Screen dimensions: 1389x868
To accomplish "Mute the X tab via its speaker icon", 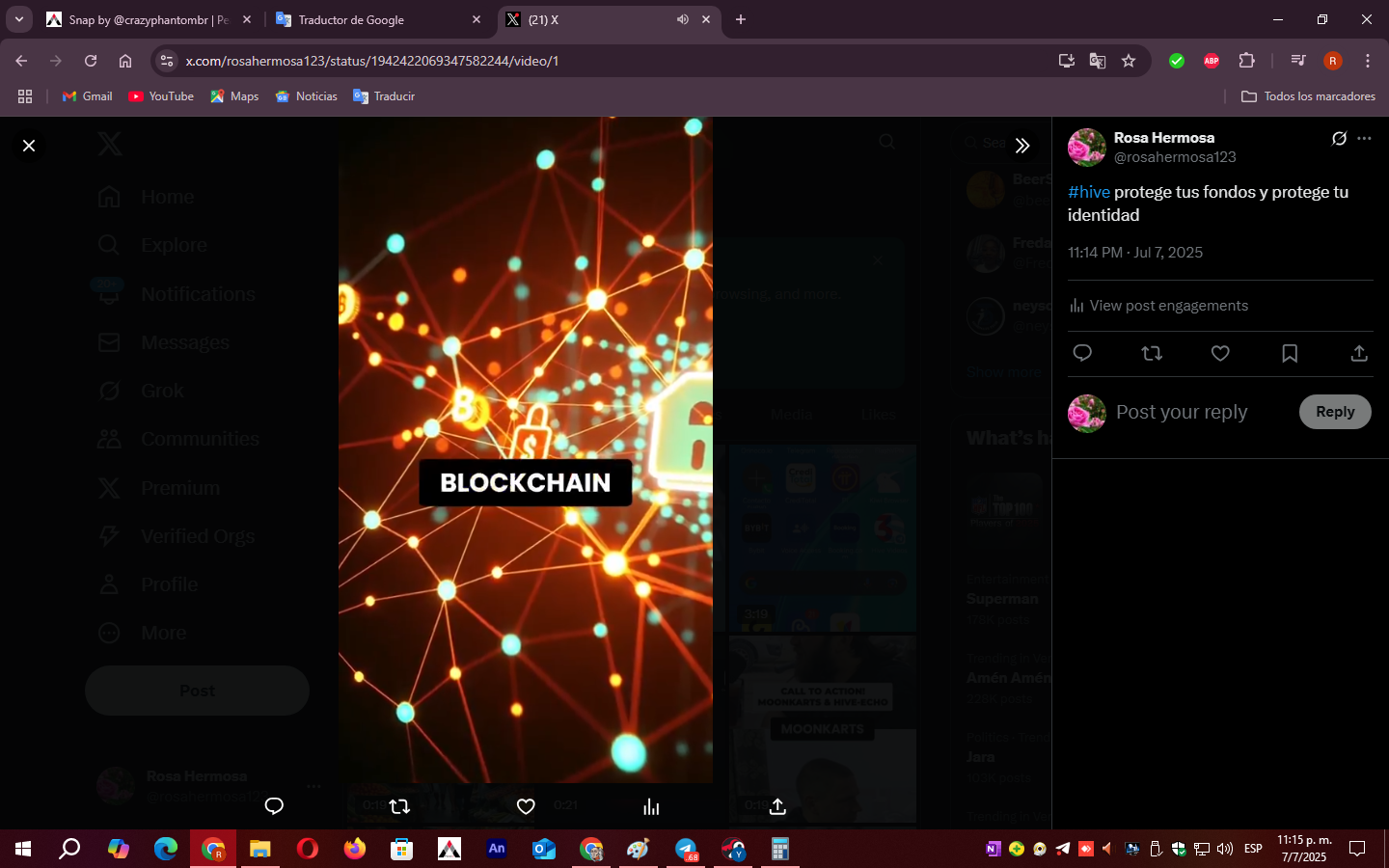I will (x=683, y=19).
